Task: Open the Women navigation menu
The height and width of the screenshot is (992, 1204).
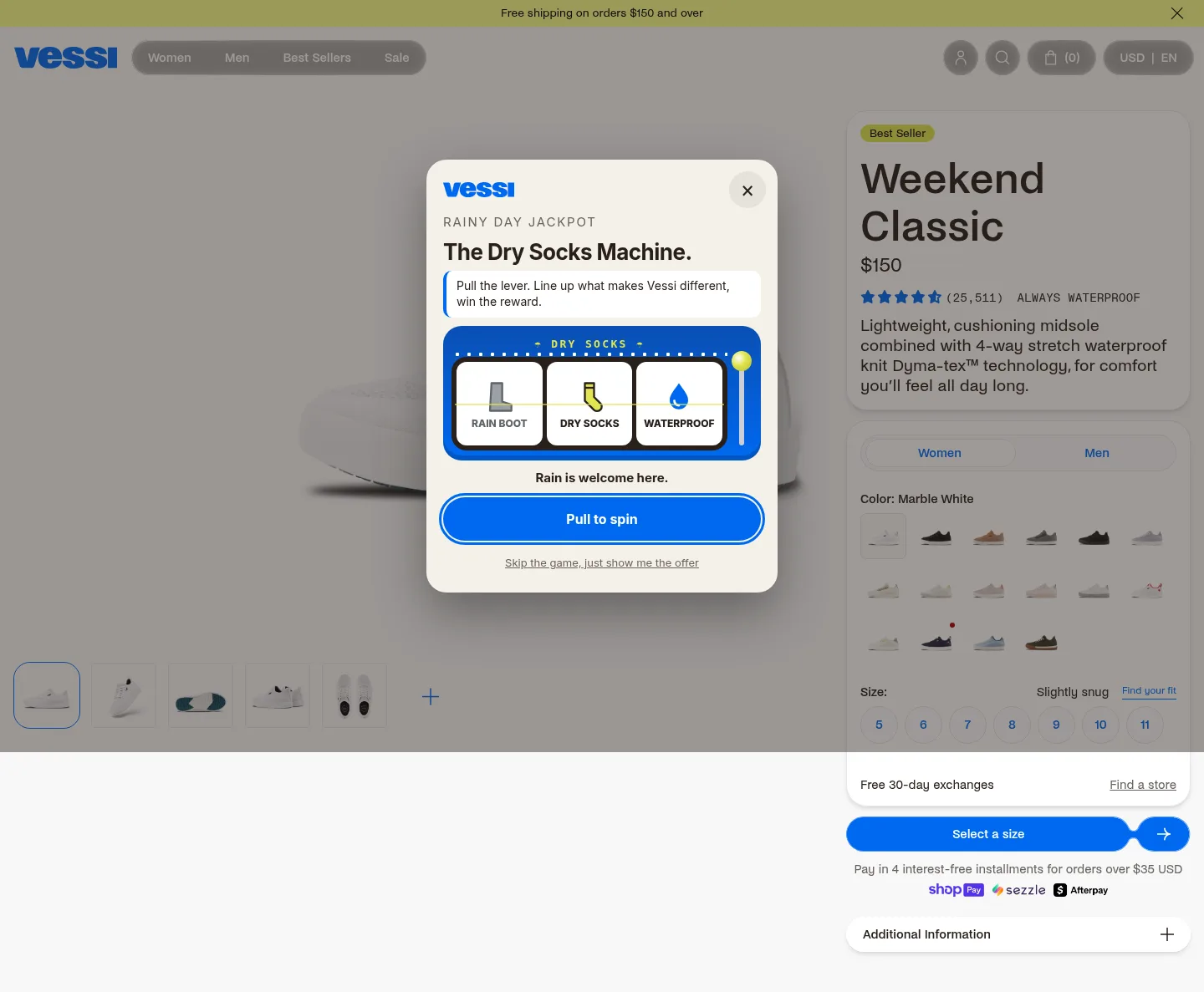Action: pos(170,58)
